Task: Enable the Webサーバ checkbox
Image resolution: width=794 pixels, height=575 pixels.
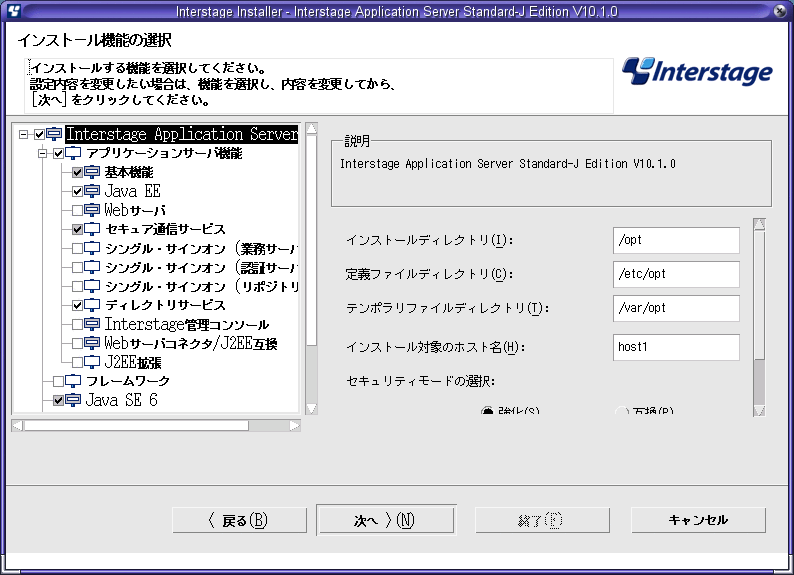Action: point(77,210)
